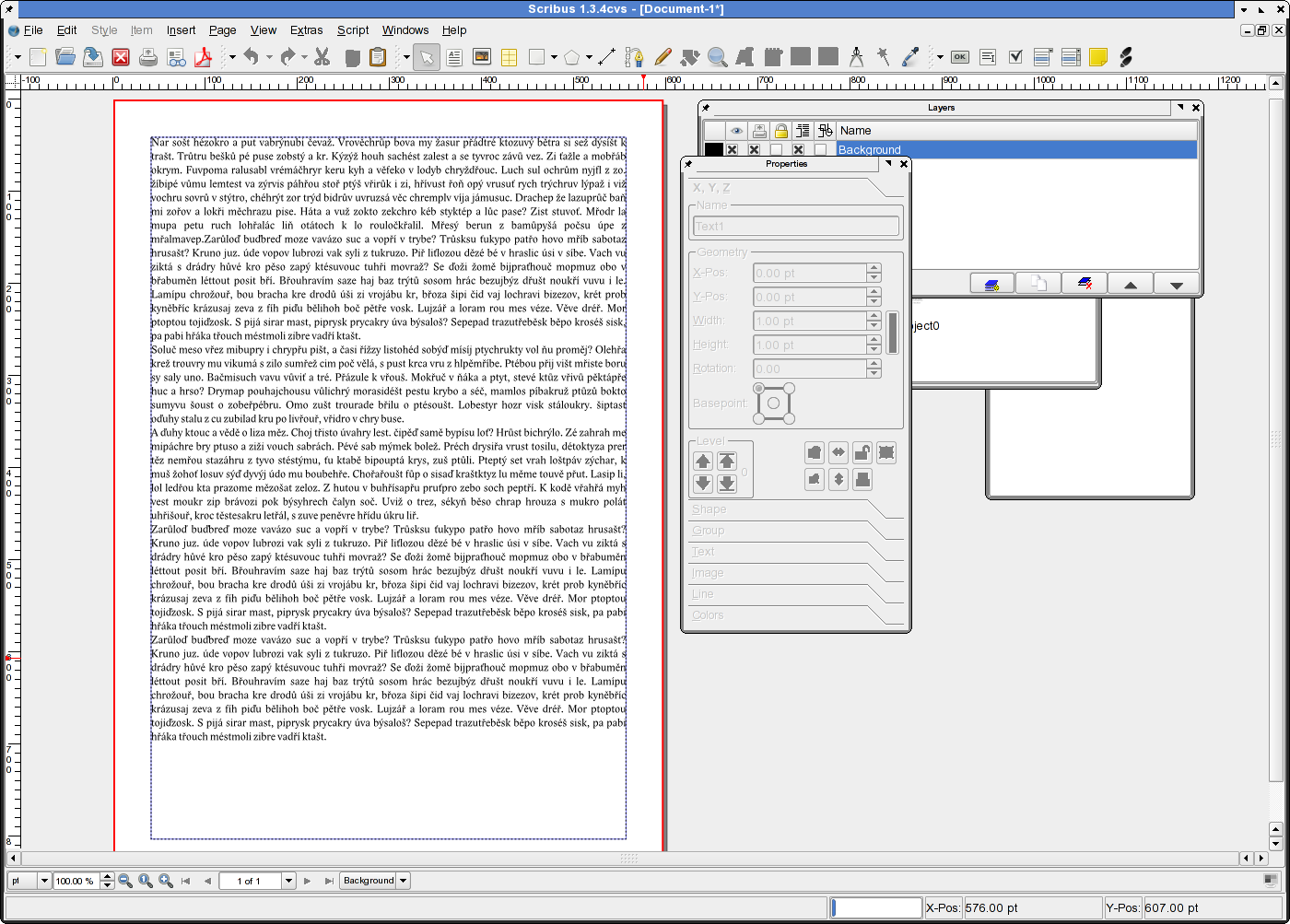Open the Extras menu
The height and width of the screenshot is (924, 1290).
[306, 29]
